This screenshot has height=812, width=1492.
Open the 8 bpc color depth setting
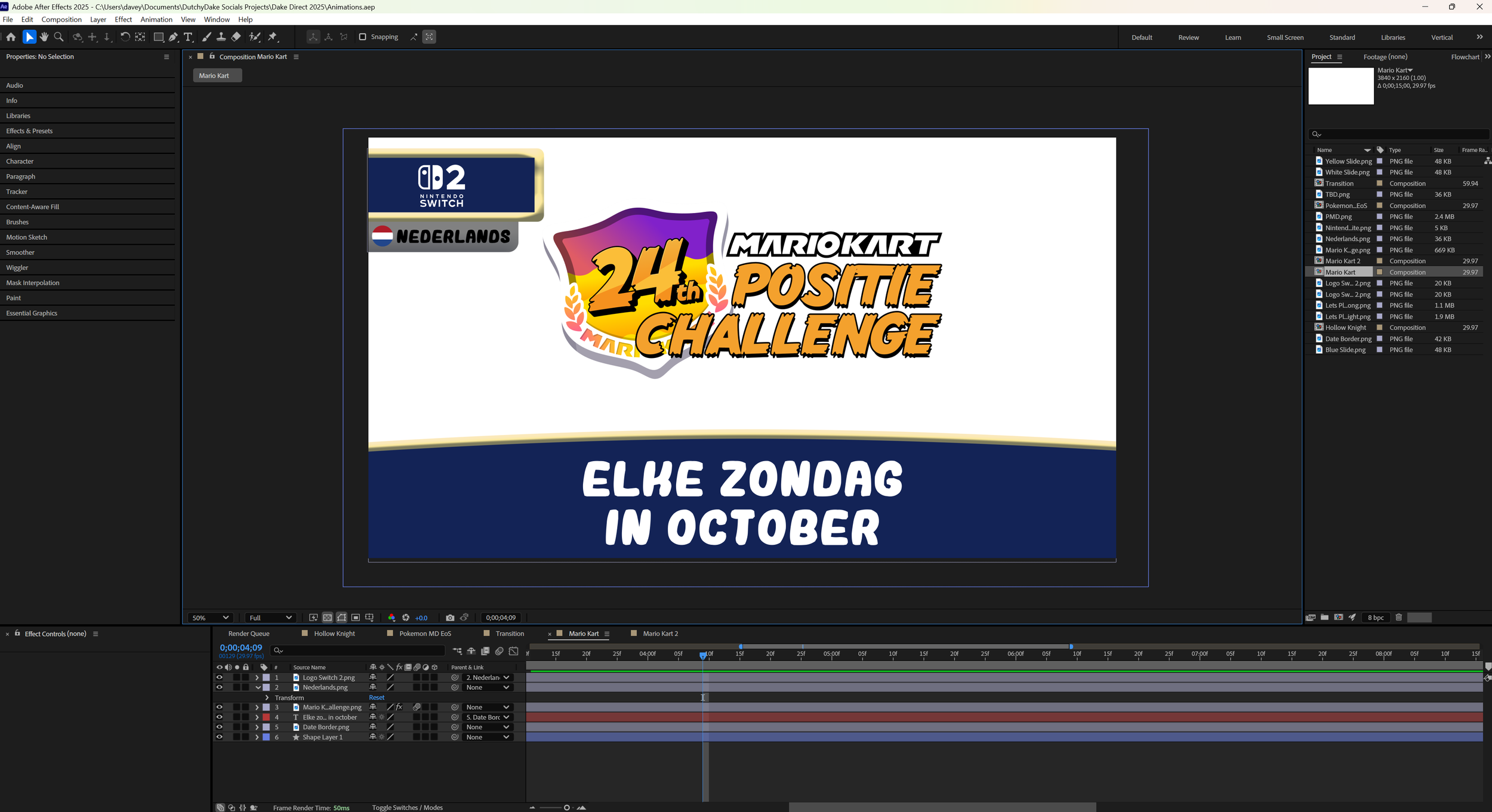[x=1376, y=618]
